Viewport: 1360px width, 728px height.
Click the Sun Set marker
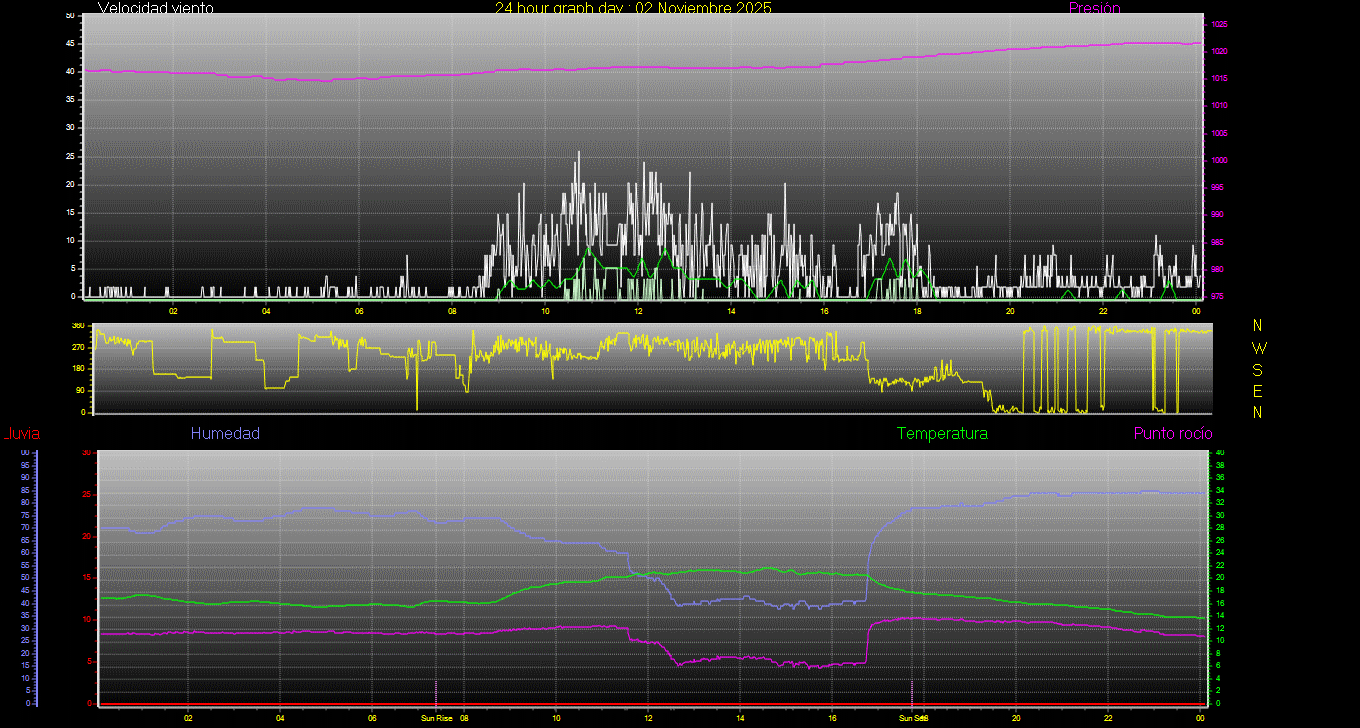point(912,718)
